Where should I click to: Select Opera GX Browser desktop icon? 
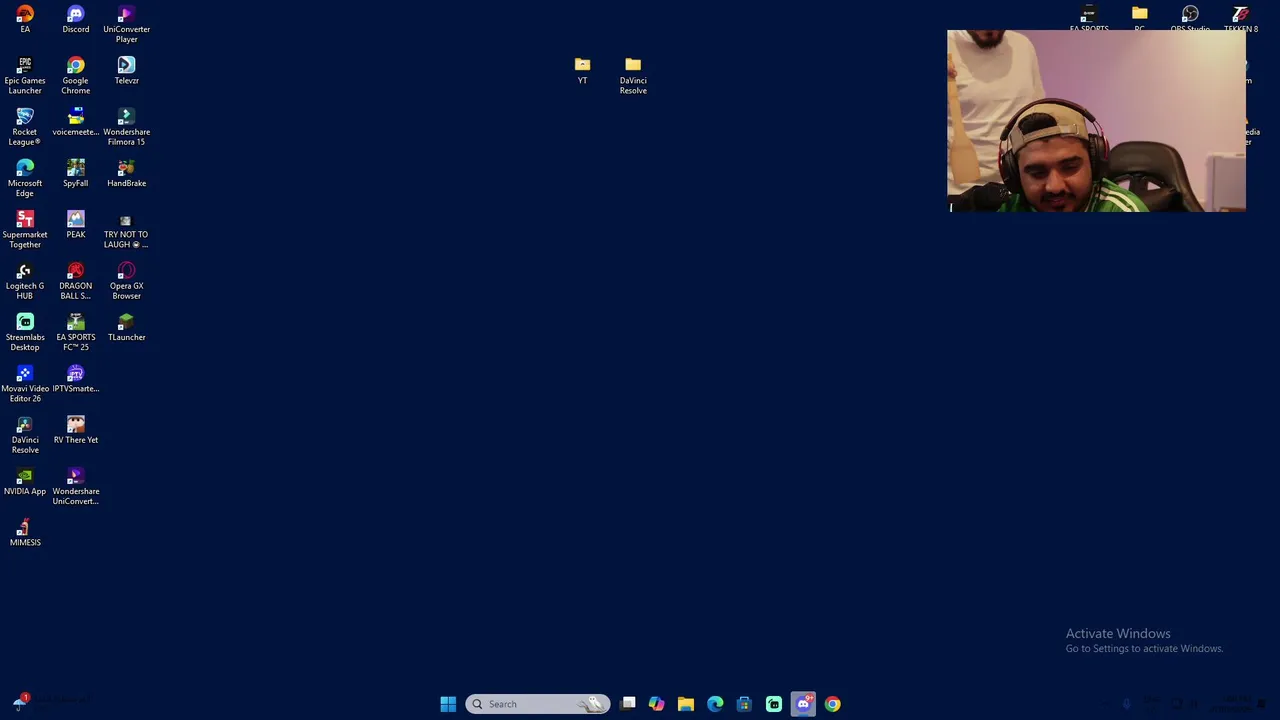(126, 281)
